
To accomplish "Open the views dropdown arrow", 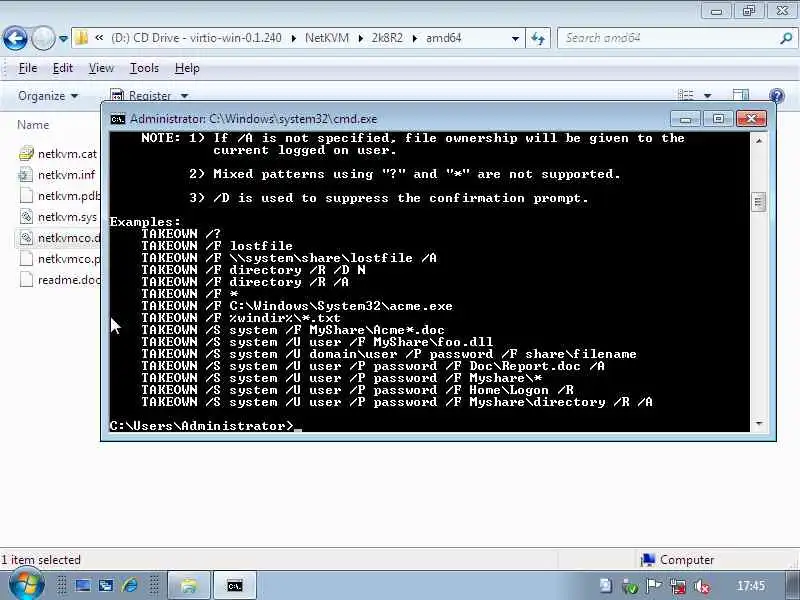I will pyautogui.click(x=708, y=96).
